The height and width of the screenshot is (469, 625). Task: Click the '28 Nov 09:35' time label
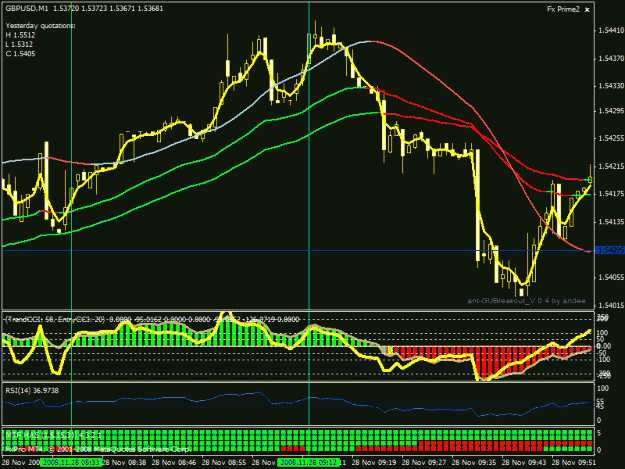coord(474,463)
